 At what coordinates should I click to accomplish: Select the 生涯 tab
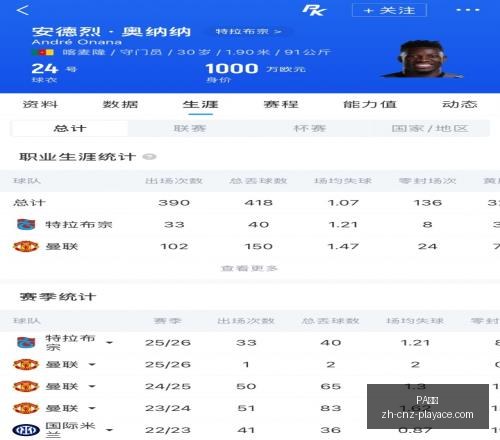point(200,104)
